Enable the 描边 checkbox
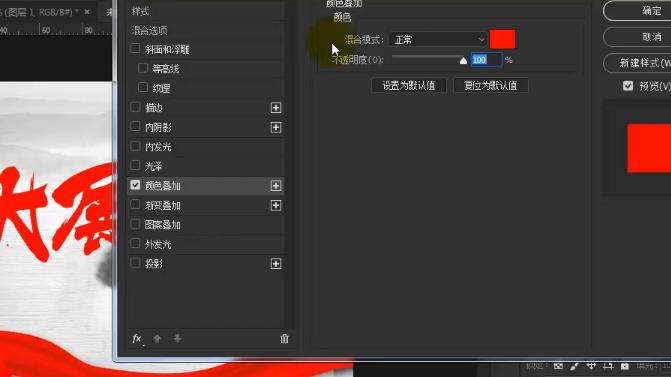 [x=135, y=107]
